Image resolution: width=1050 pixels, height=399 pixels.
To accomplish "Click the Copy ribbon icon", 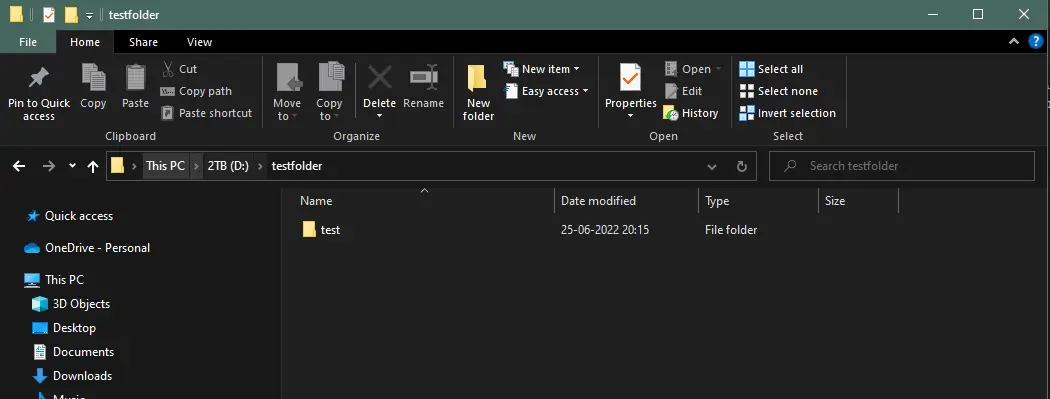I will 93,86.
